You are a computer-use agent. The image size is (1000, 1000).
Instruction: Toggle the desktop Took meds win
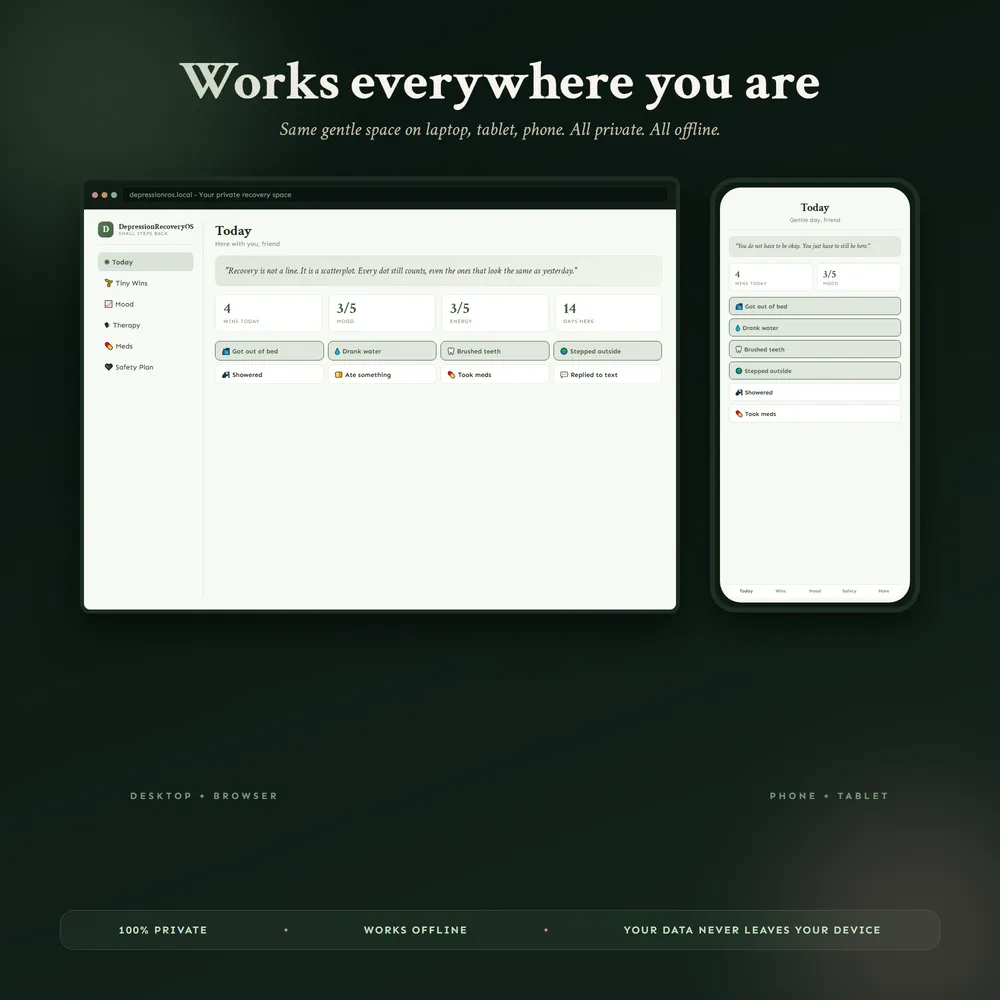495,375
